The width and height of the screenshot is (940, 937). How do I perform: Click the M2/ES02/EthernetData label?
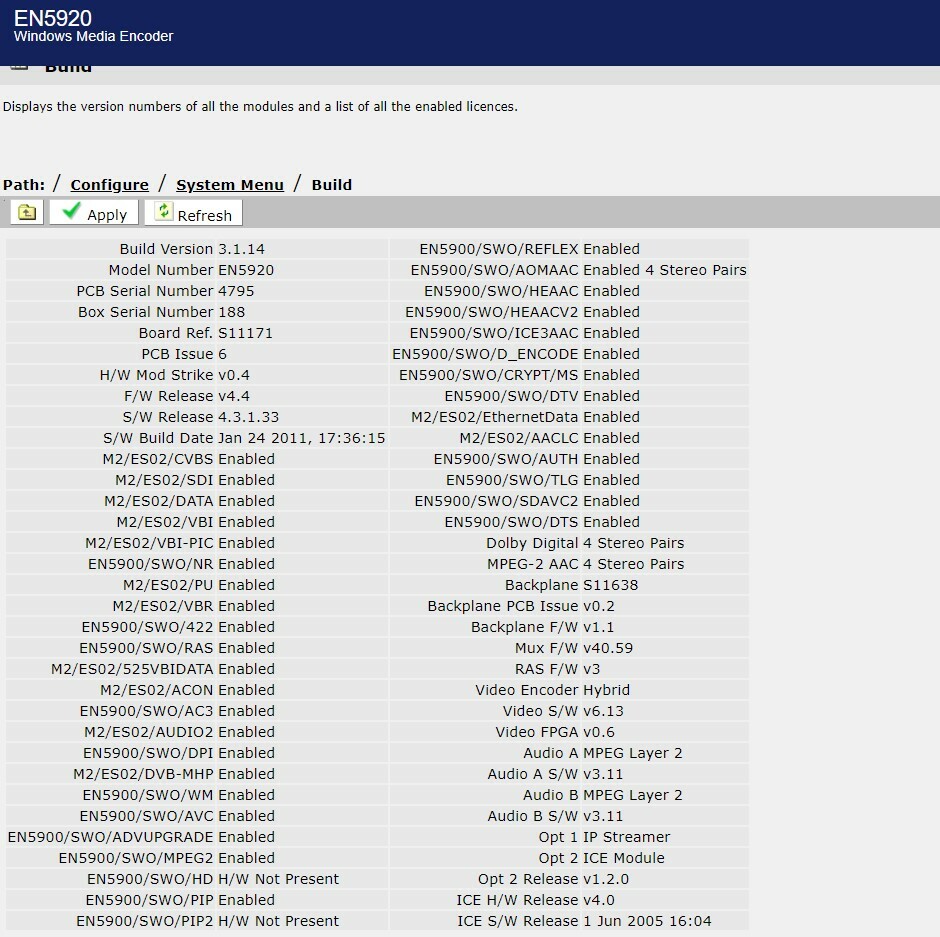495,417
